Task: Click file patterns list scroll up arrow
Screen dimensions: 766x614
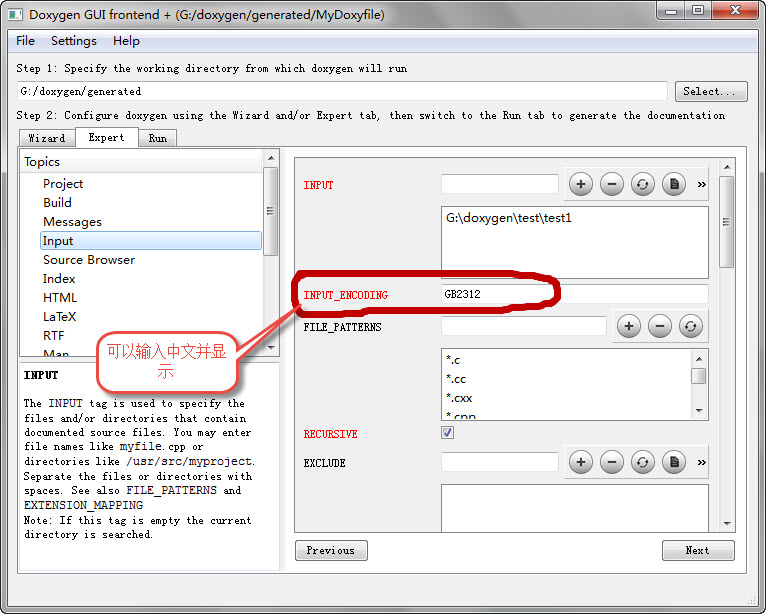Action: (699, 359)
